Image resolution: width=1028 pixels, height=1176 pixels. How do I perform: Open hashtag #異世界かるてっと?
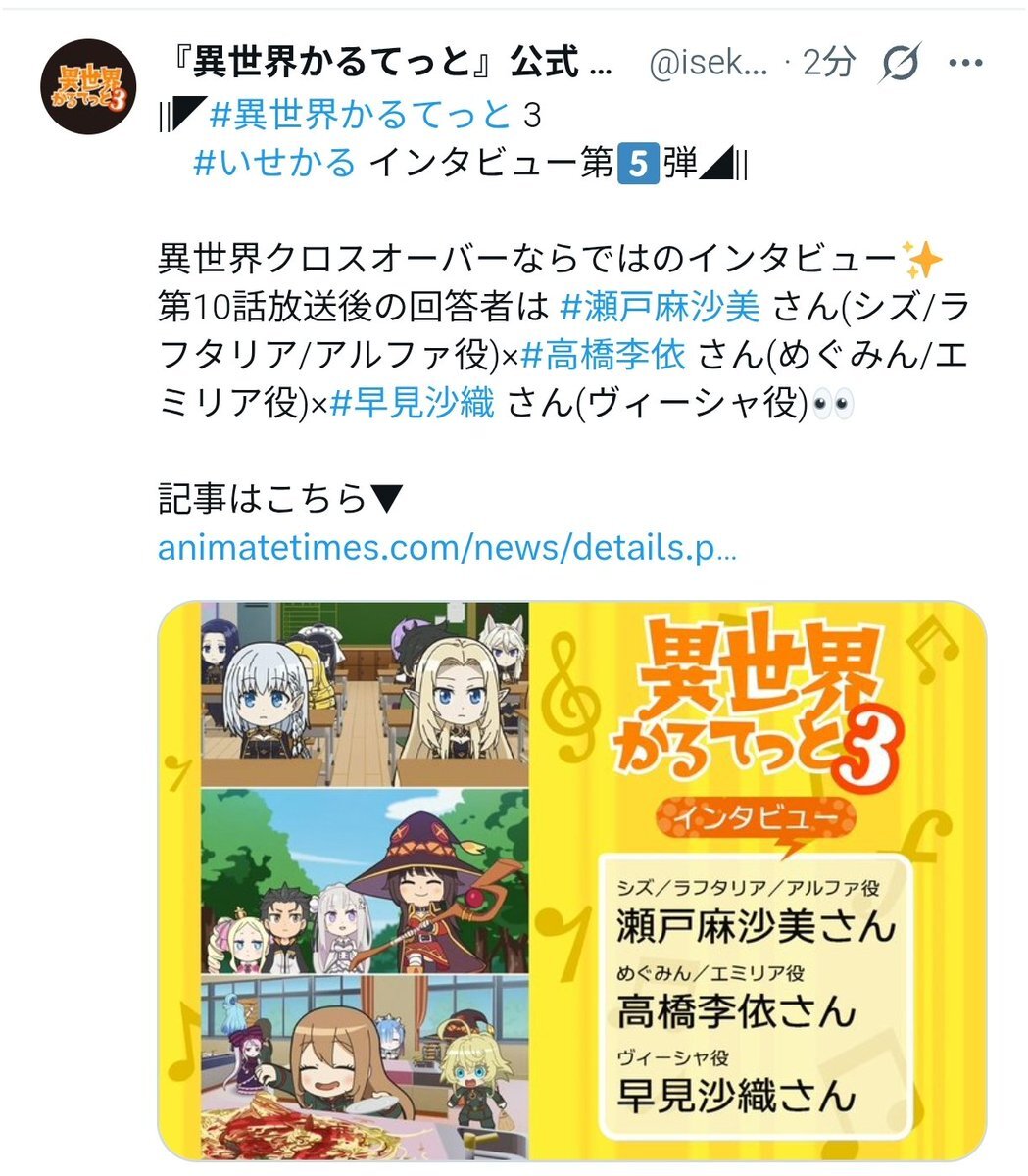[x=360, y=117]
